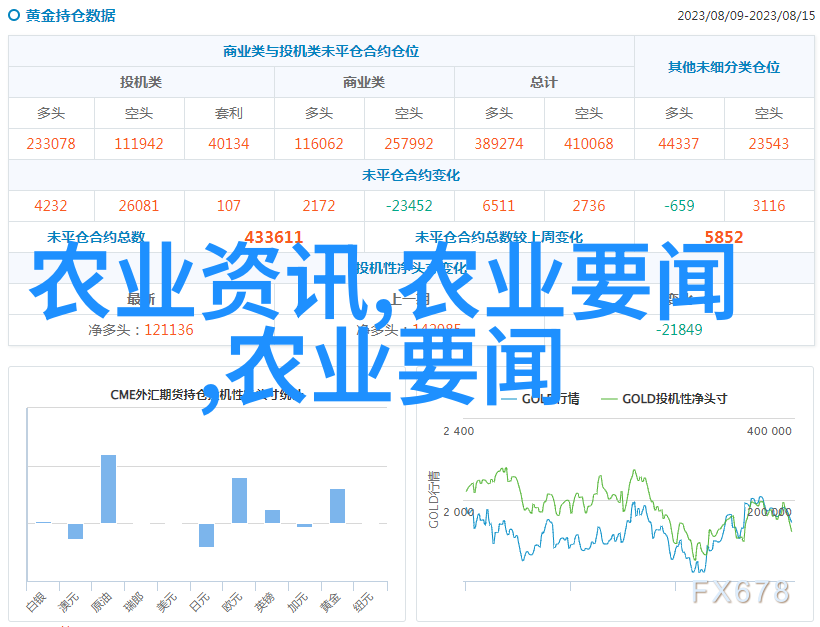Click the 美元 x-axis label
The width and height of the screenshot is (820, 627).
(x=166, y=603)
